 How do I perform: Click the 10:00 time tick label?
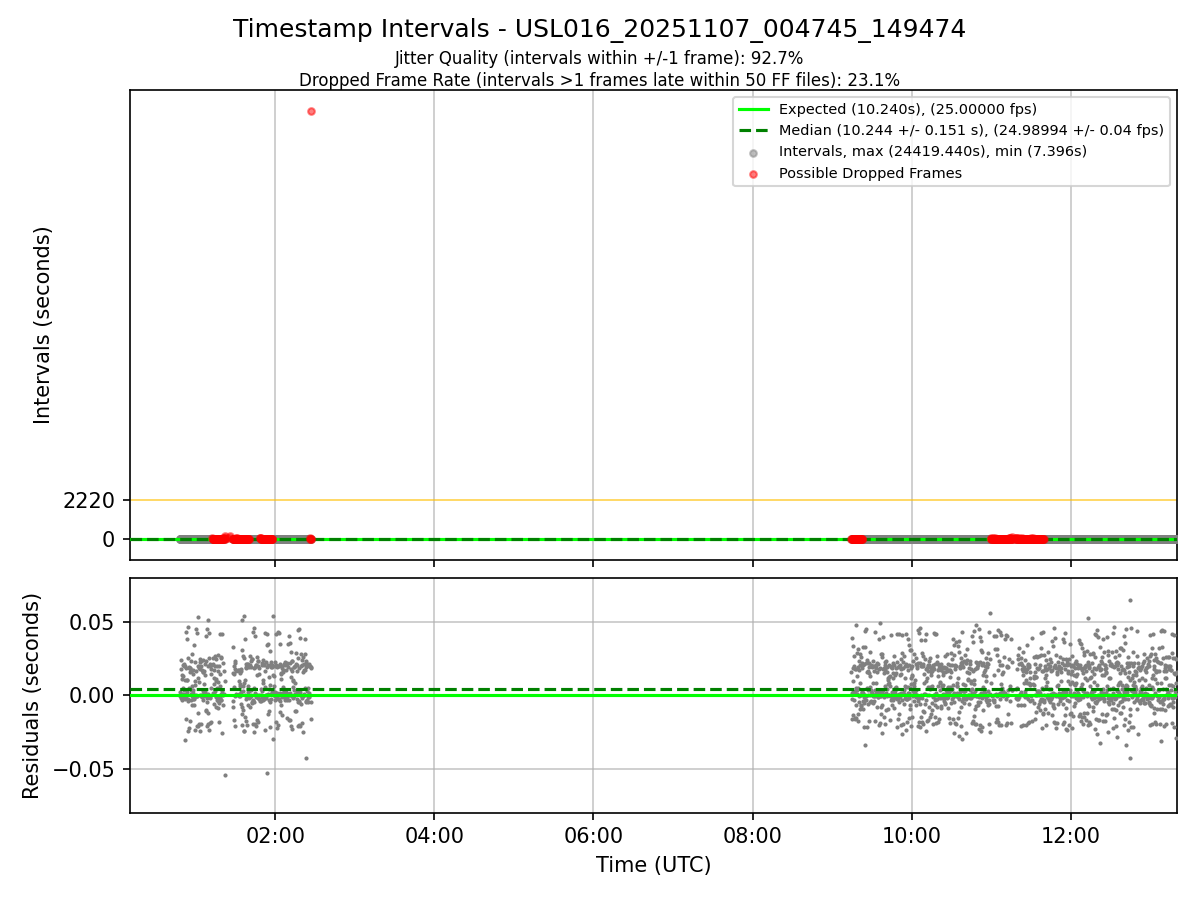tap(911, 835)
